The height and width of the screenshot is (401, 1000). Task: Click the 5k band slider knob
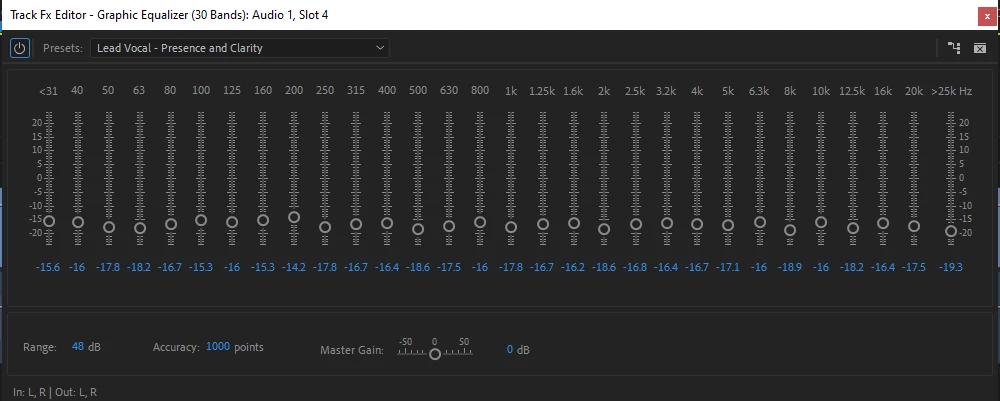point(728,226)
